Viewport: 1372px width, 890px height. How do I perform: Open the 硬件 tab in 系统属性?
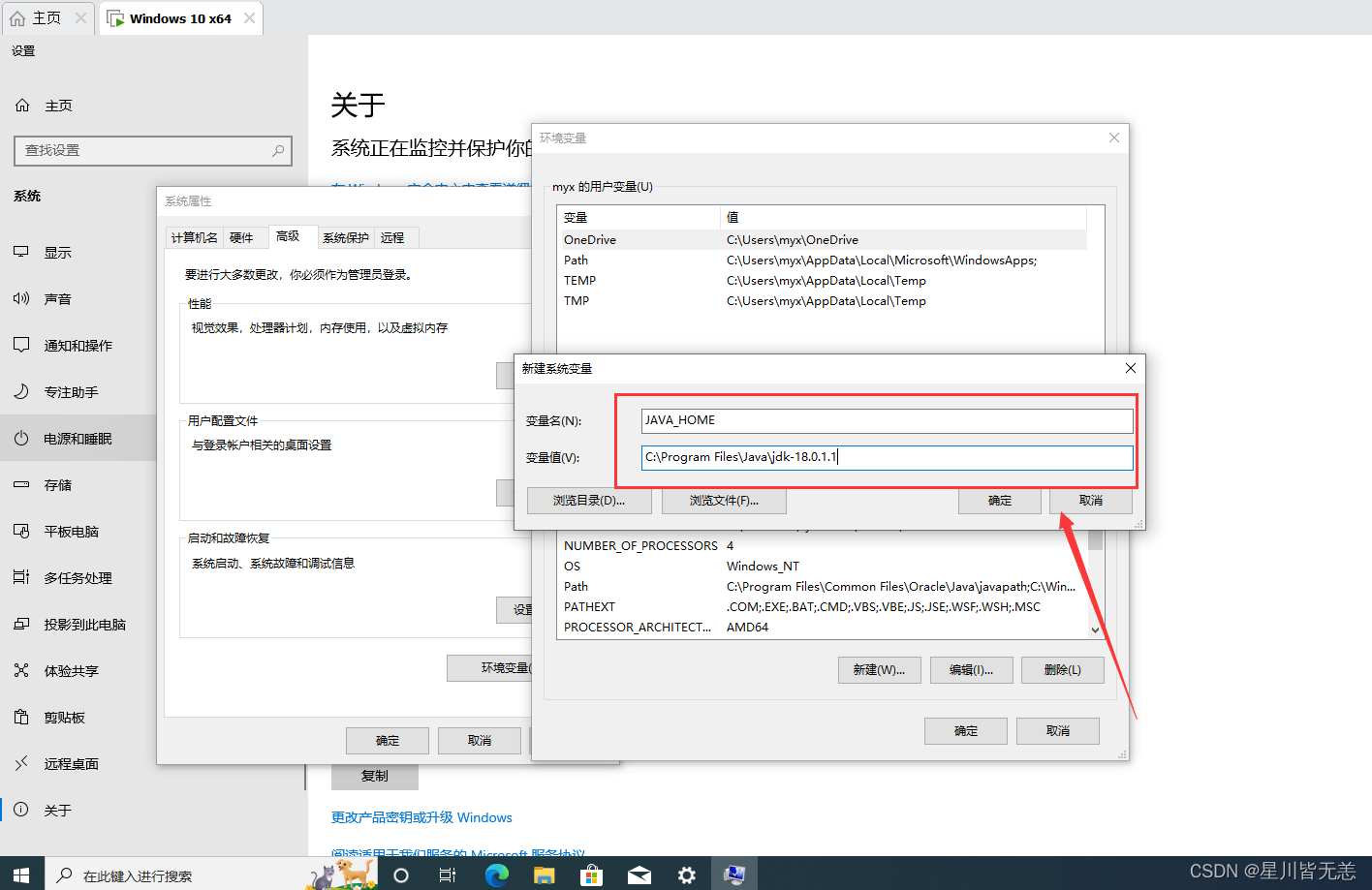click(x=241, y=237)
